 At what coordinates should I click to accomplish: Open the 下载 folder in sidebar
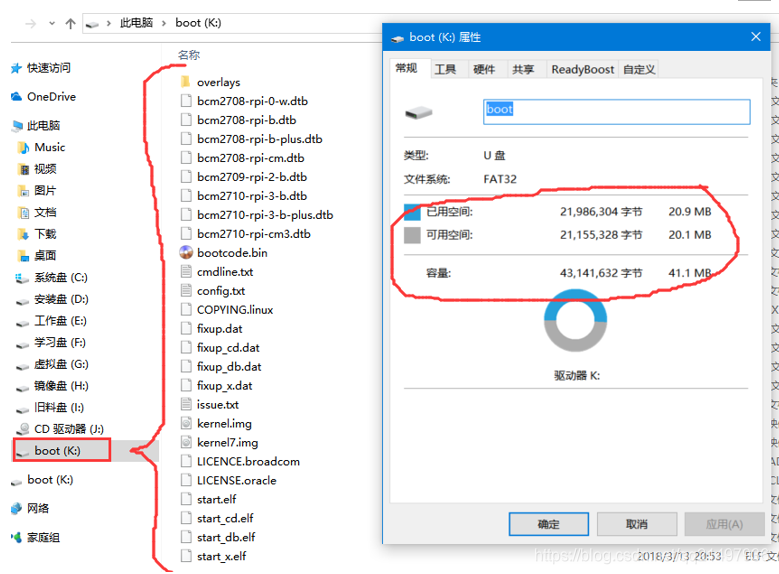click(38, 234)
